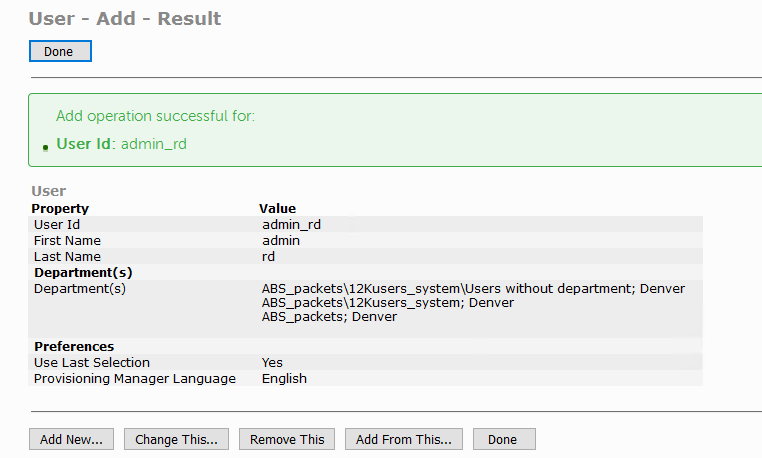Click the 'ABS_packets\12Kusers_system; Denver' entry
This screenshot has height=458, width=762.
click(387, 302)
